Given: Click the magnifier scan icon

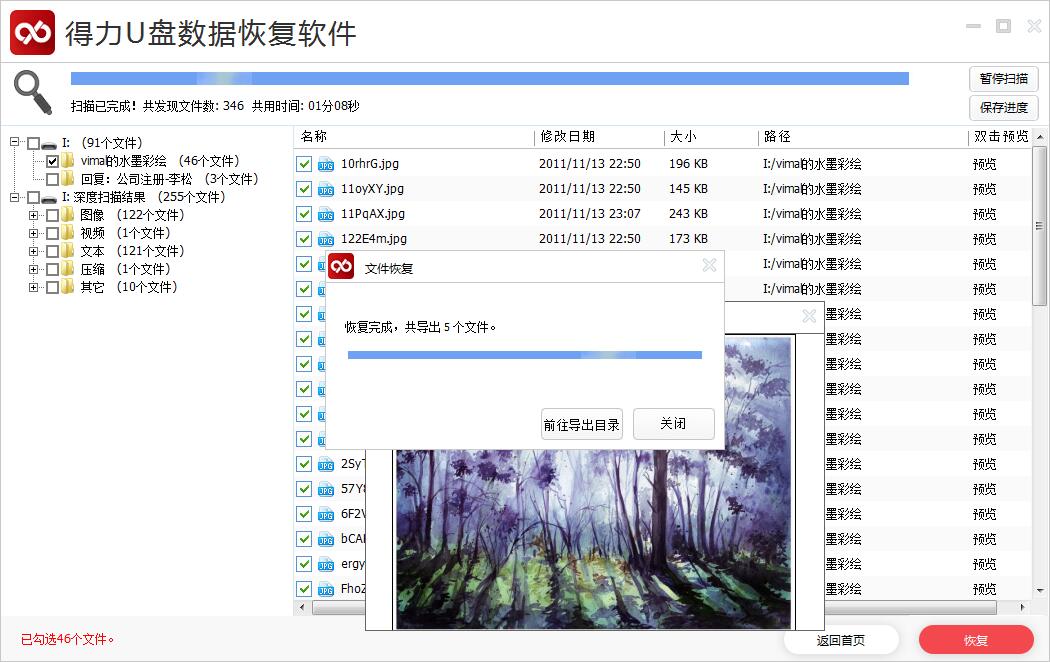Looking at the screenshot, I should tap(33, 92).
